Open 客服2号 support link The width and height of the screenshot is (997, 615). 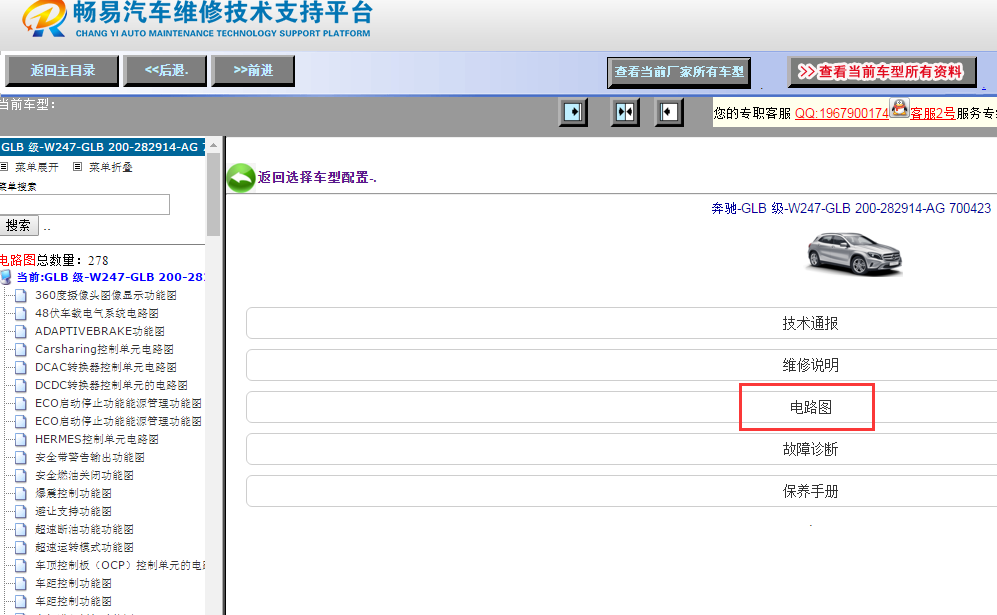933,113
